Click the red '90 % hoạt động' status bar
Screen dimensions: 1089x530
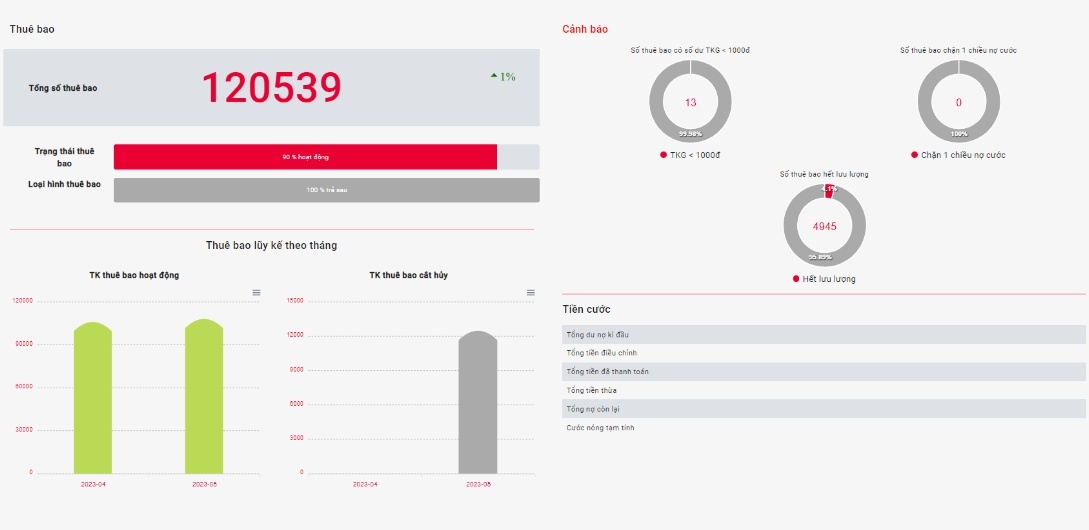(305, 157)
